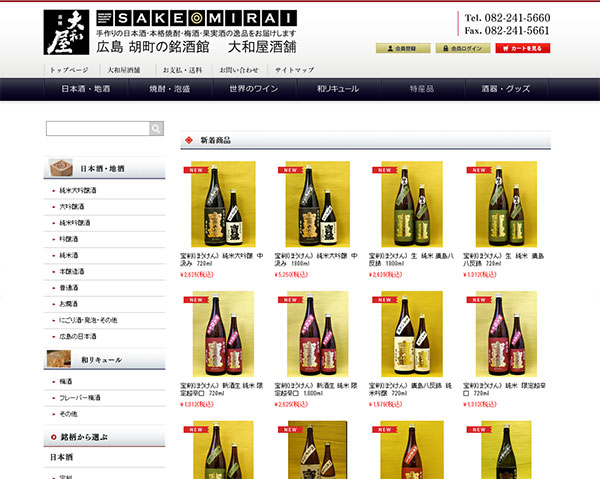Open お支払・送料 payment and shipping link

coord(183,70)
